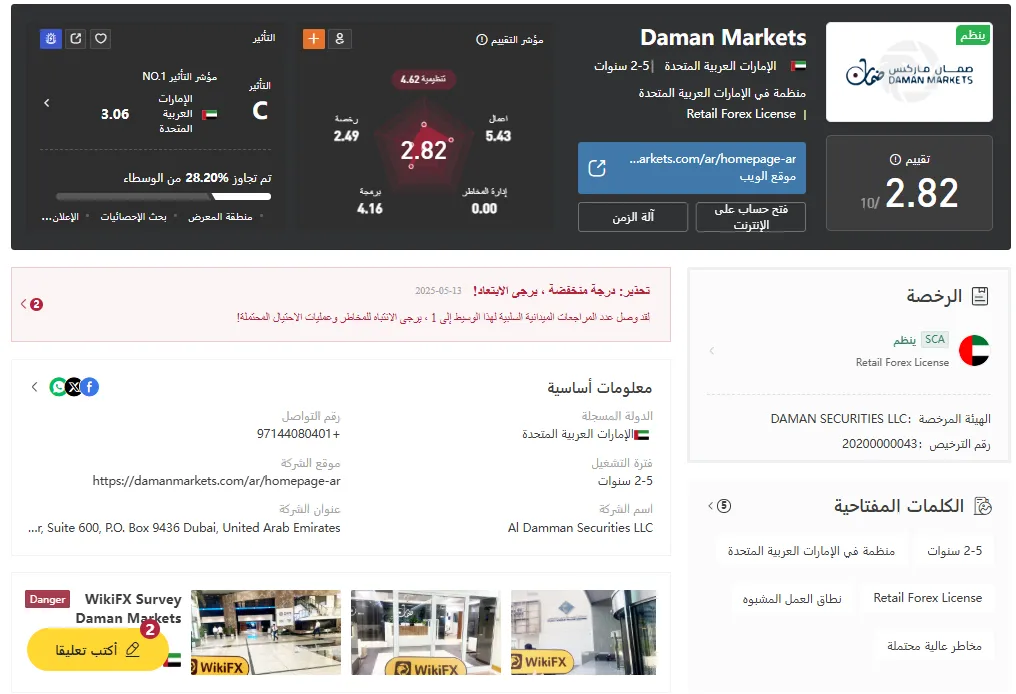1016x694 pixels.
Task: Click the 4.62 تنظيمية score label
Action: click(x=423, y=79)
